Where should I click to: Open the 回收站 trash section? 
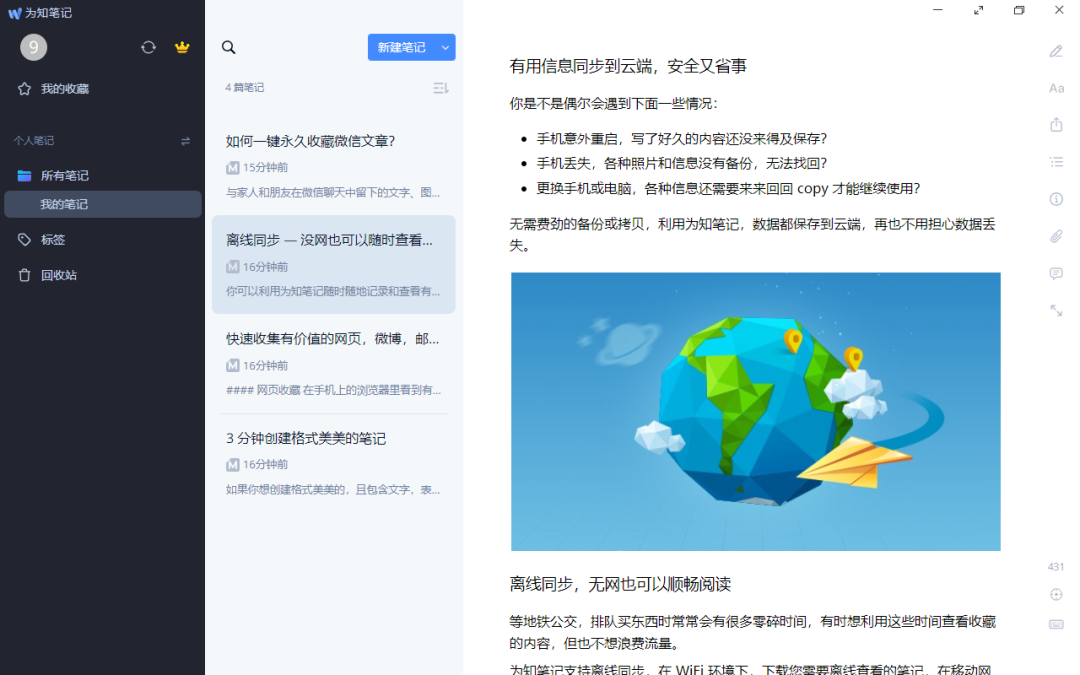click(x=60, y=276)
